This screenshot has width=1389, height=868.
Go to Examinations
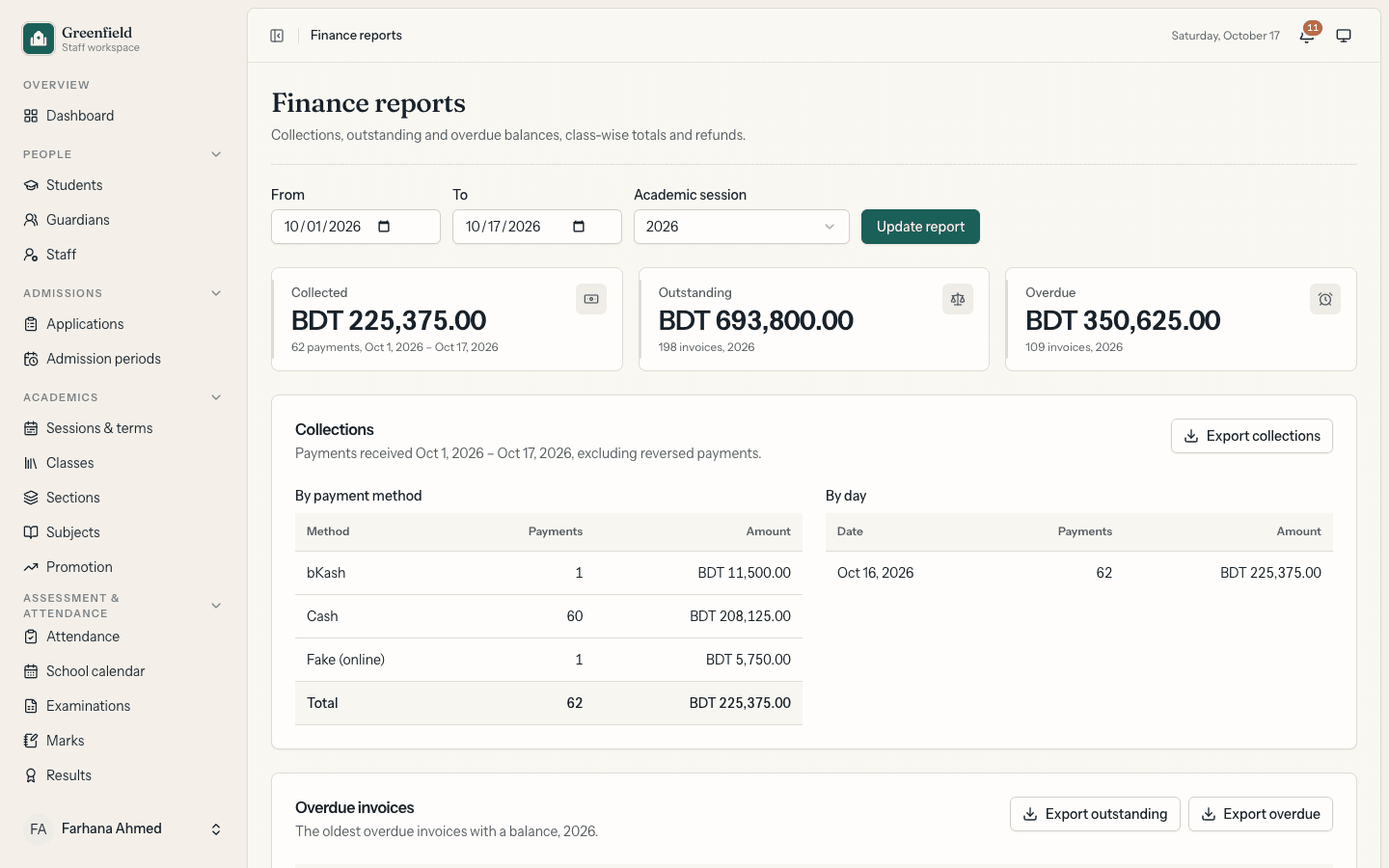tap(123, 706)
